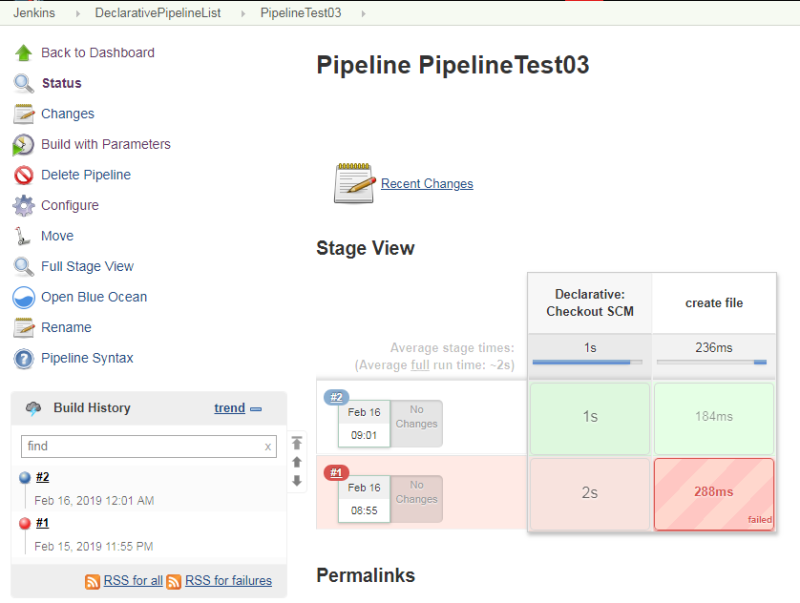The width and height of the screenshot is (800, 603).
Task: Click the Move icon
Action: [x=22, y=236]
